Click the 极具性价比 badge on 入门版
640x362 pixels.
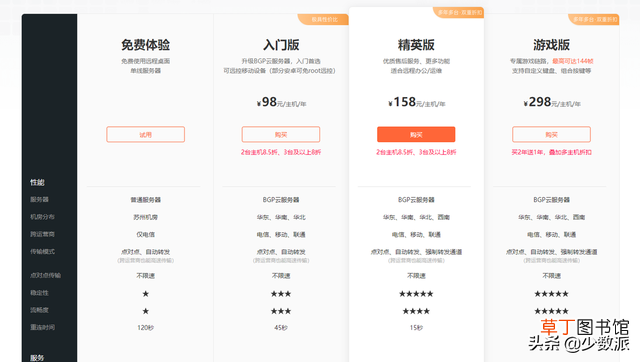click(x=323, y=19)
